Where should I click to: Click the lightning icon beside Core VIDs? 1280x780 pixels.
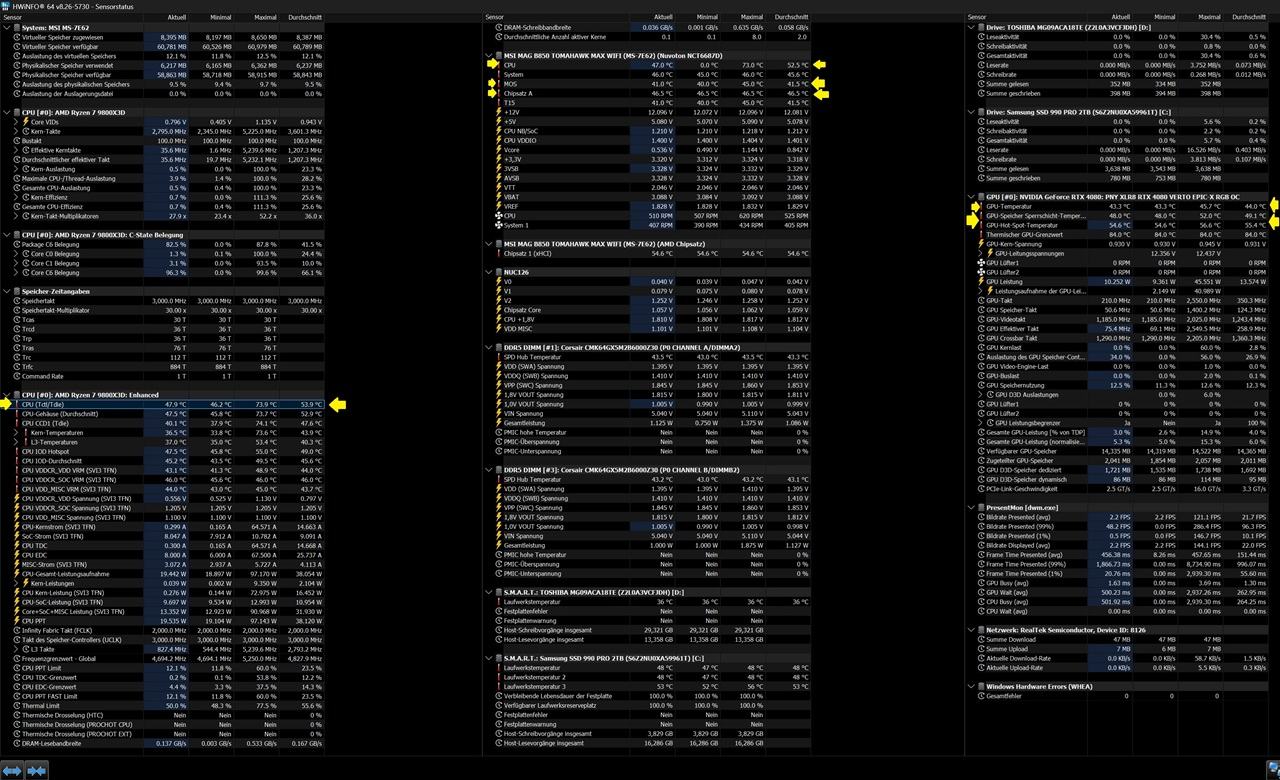[x=25, y=121]
